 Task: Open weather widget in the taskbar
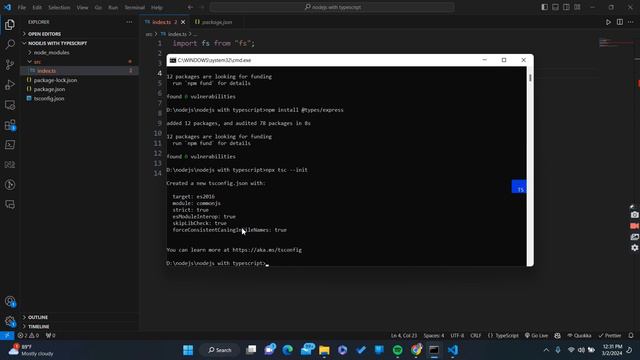point(32,350)
